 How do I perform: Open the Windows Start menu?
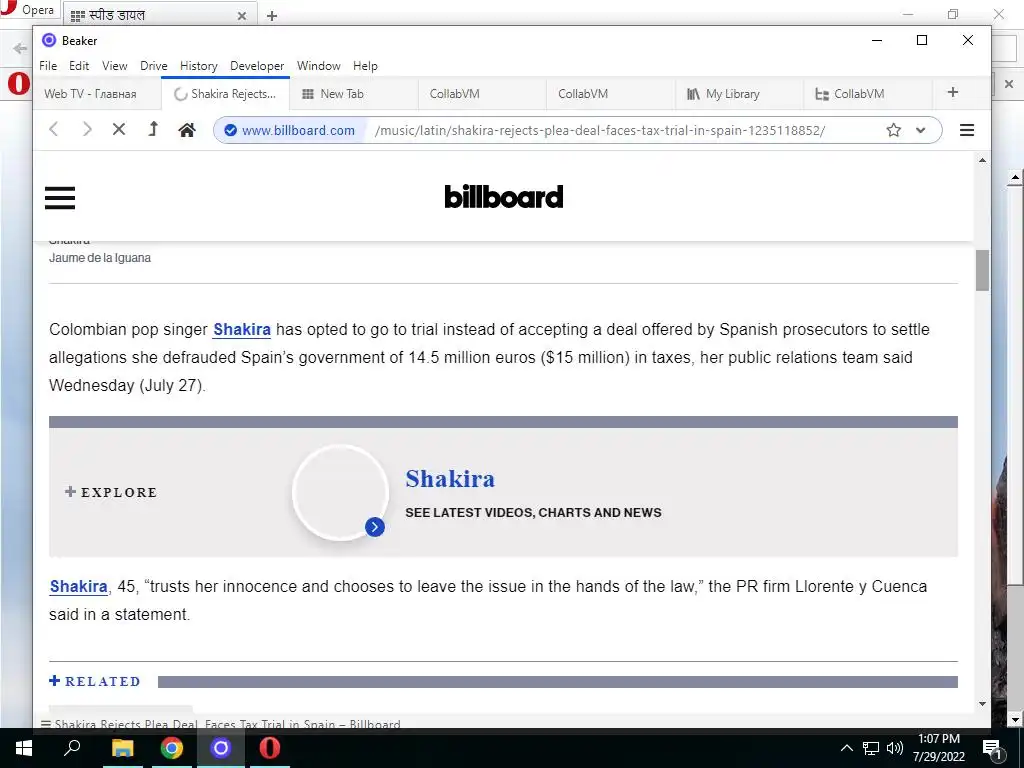click(24, 748)
